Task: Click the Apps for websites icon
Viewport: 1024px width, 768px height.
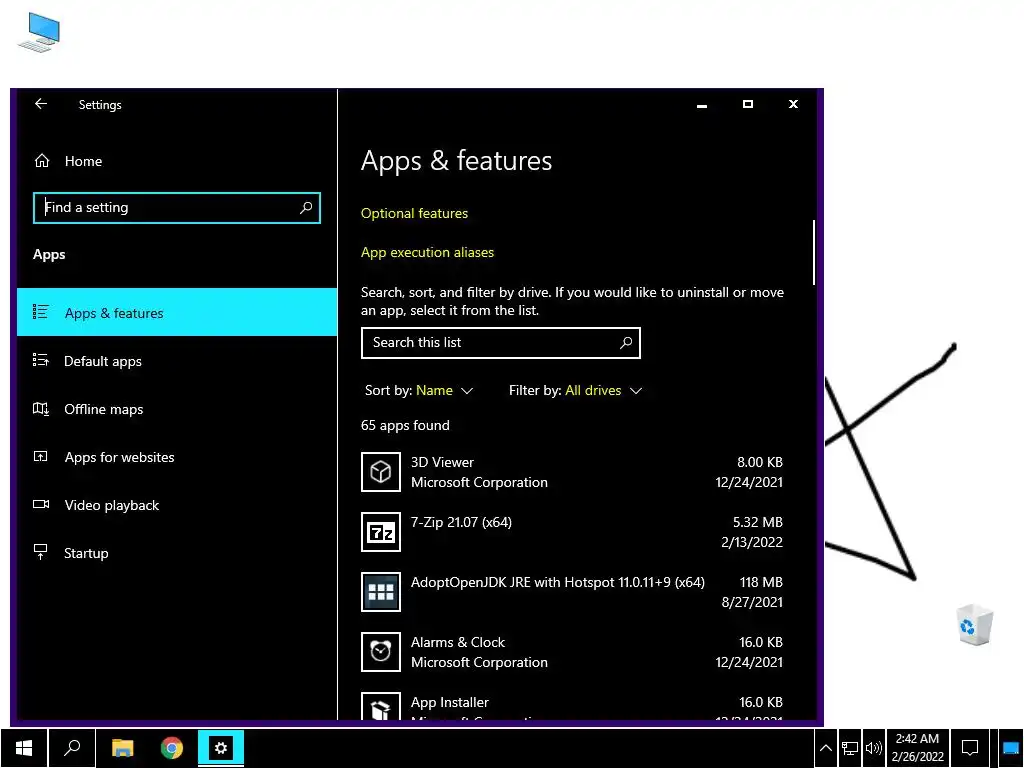Action: [40, 456]
